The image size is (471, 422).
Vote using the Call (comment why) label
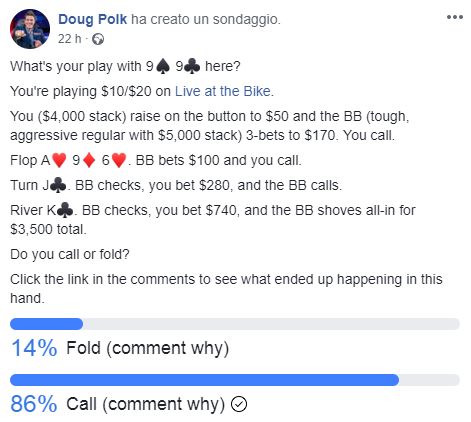(146, 404)
